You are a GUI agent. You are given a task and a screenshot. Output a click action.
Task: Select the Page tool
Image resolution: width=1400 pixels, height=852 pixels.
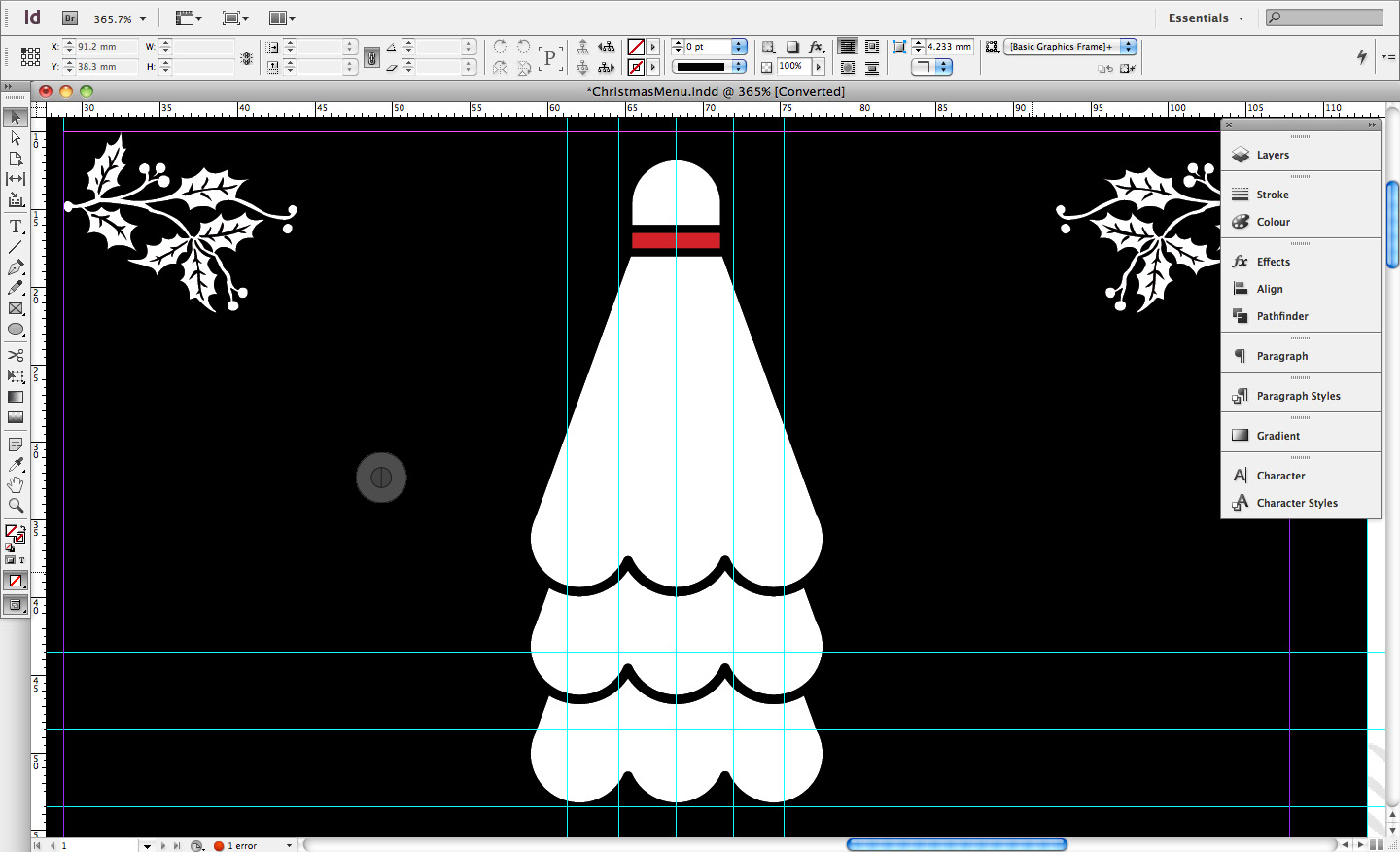16,159
